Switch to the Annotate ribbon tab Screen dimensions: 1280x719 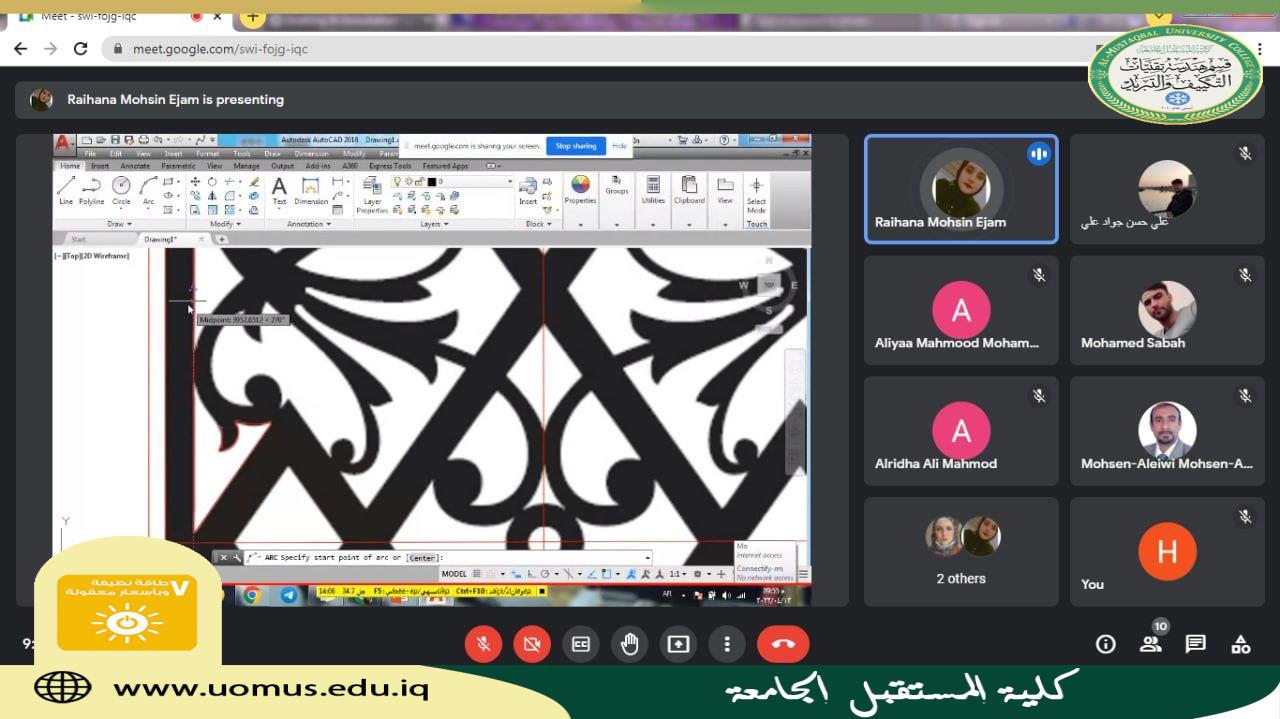click(135, 166)
